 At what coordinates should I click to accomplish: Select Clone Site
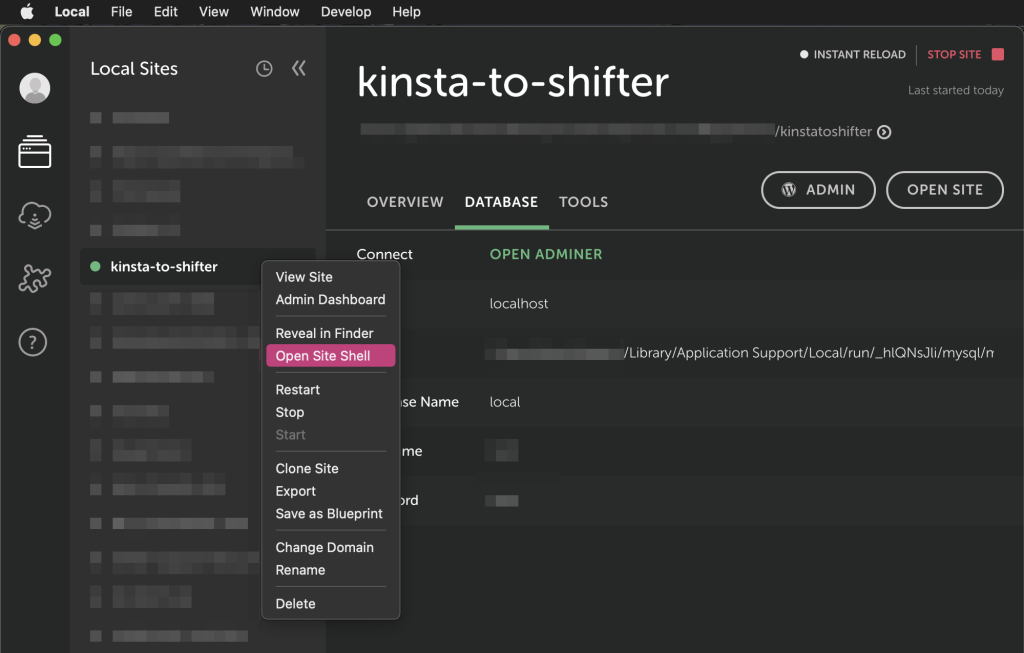[x=330, y=468]
